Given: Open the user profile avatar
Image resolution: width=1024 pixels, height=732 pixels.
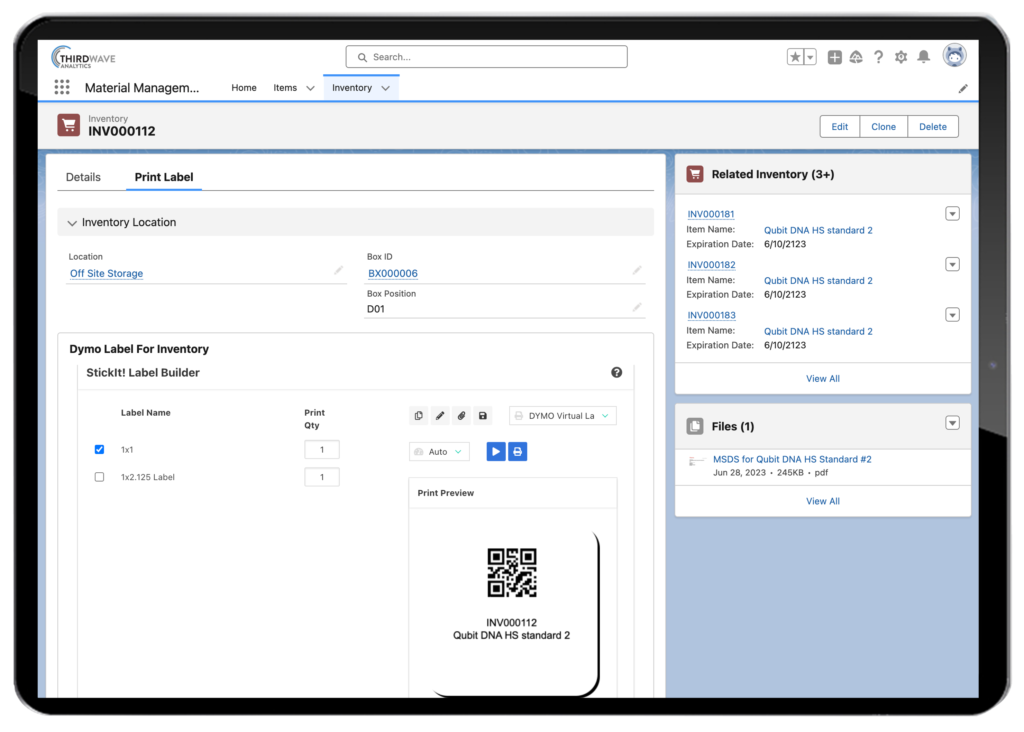Looking at the screenshot, I should [954, 56].
